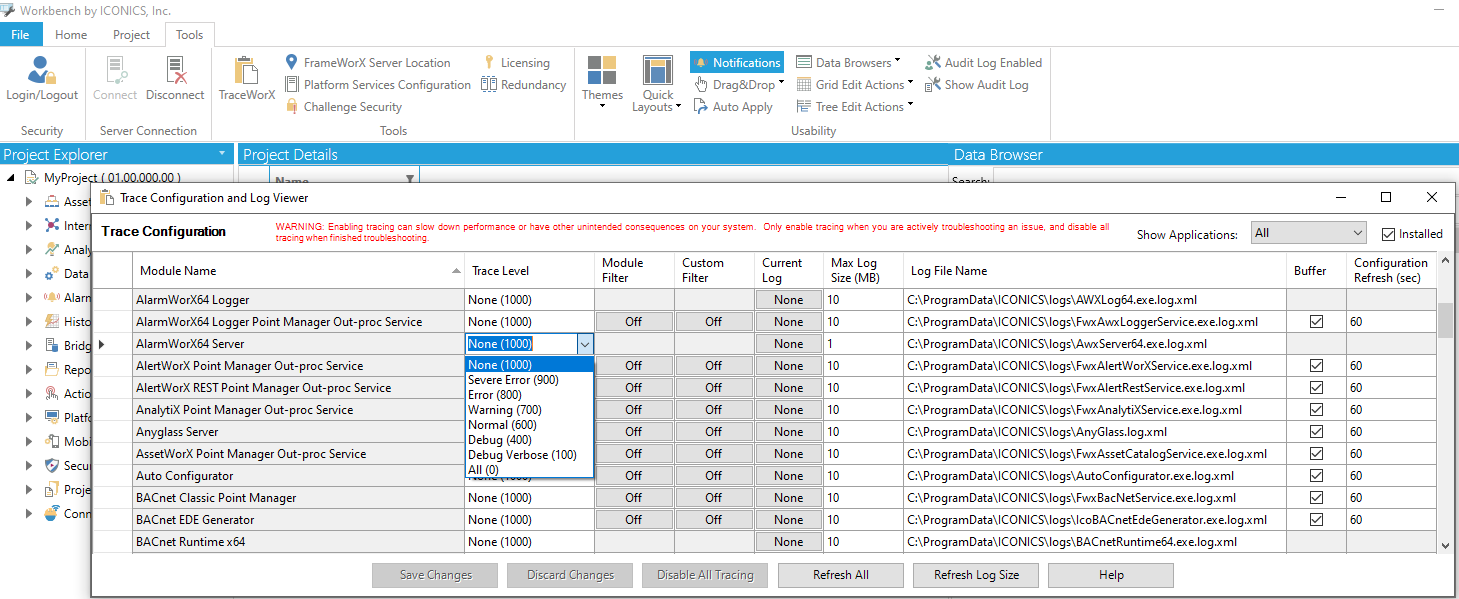The height and width of the screenshot is (599, 1459).
Task: Click the Disconnect server icon
Action: tap(175, 72)
